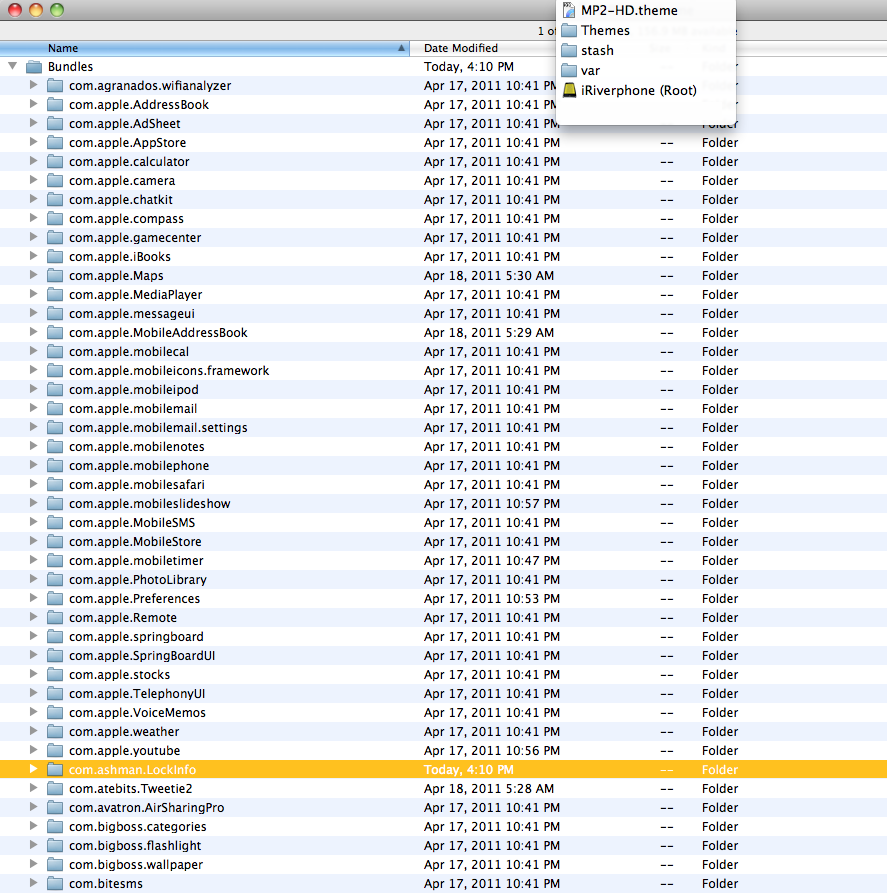Click the com.apple.MobileStore folder icon
Image resolution: width=887 pixels, height=895 pixels.
[x=55, y=541]
